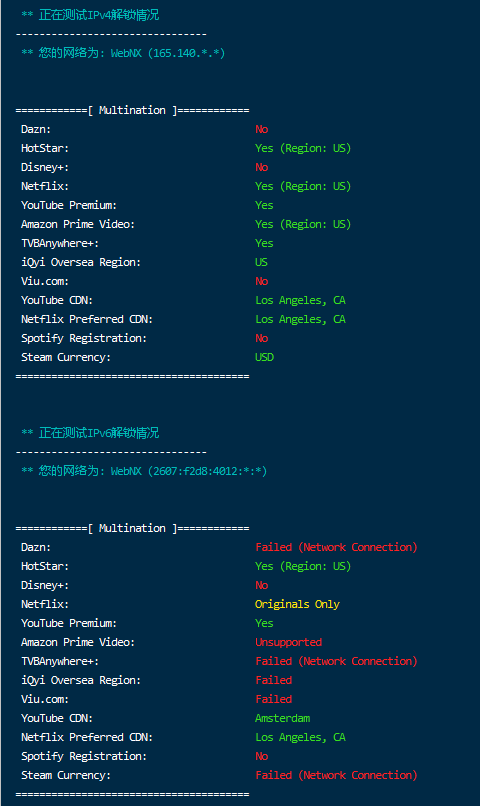Viewport: 480px width, 806px height.
Task: Click the IPv4 Dazn No result
Action: click(x=262, y=129)
